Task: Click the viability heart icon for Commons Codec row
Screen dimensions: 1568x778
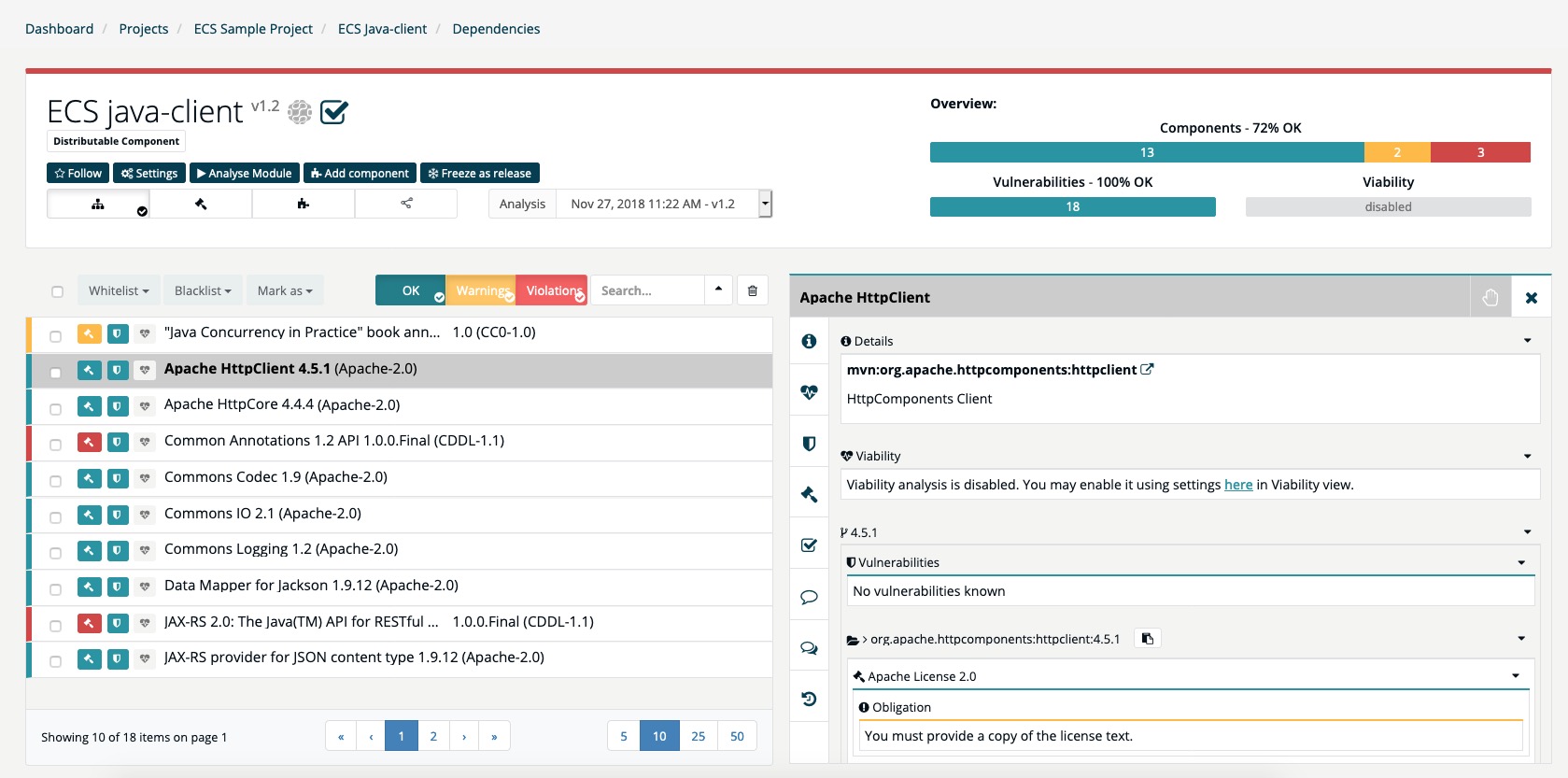Action: (x=145, y=478)
